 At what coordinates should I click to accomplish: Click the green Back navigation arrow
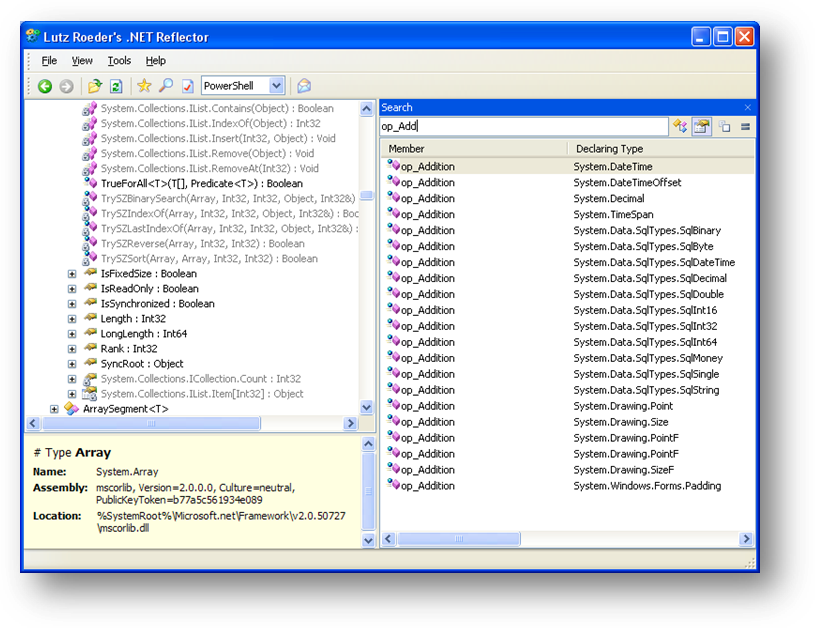[x=45, y=87]
